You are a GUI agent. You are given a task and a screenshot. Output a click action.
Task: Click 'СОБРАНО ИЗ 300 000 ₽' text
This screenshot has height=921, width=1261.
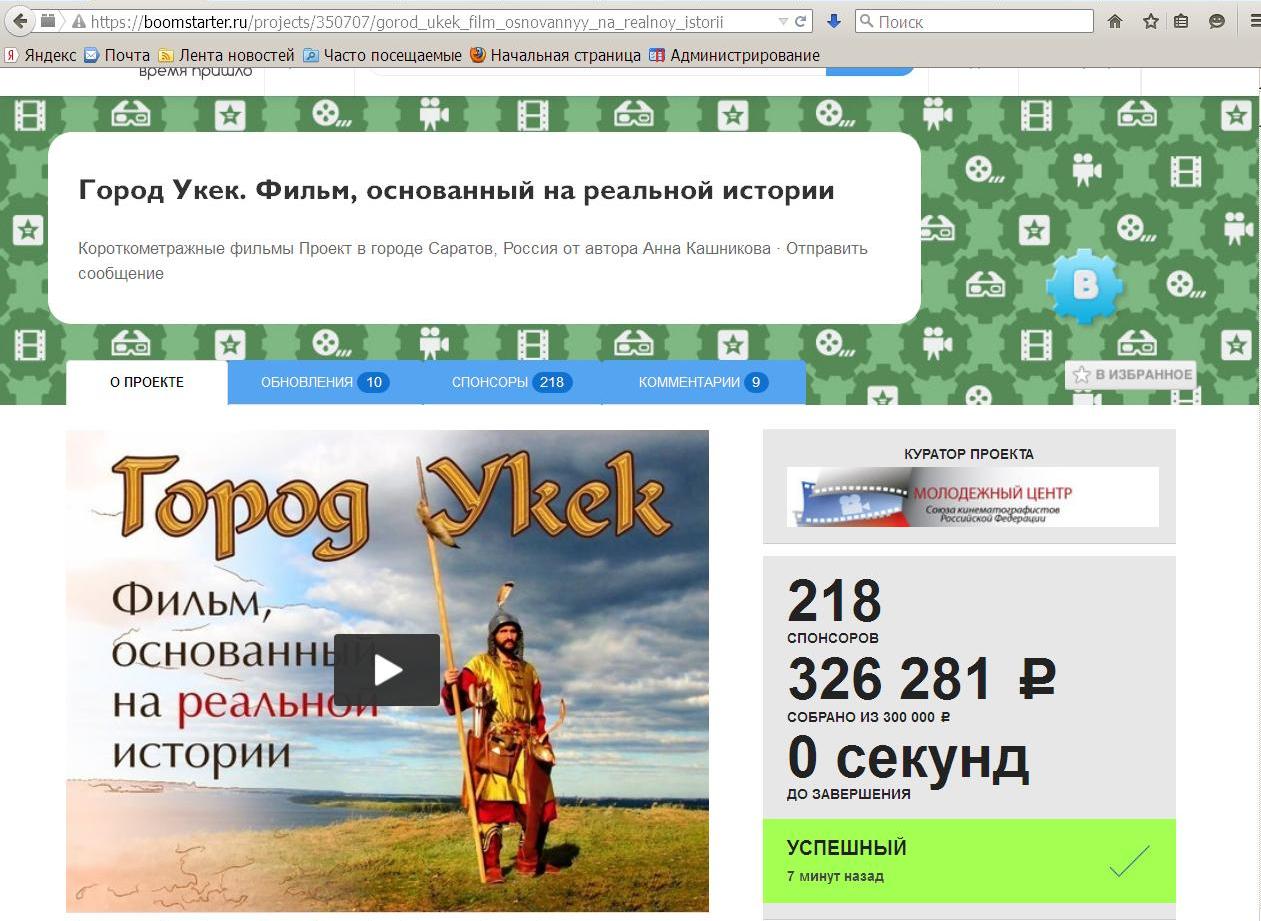click(x=868, y=717)
